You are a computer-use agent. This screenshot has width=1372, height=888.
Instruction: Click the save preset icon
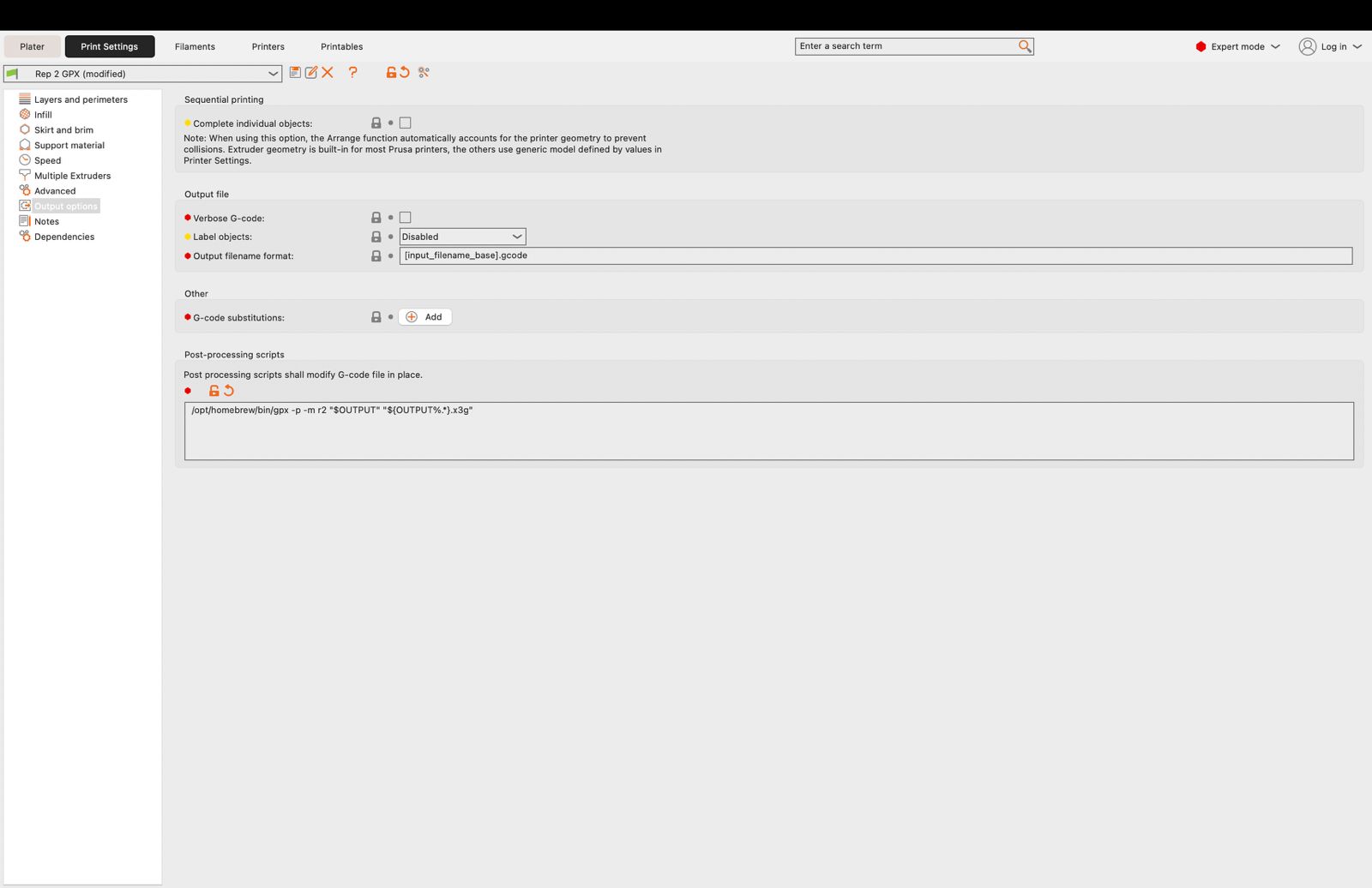[x=295, y=73]
